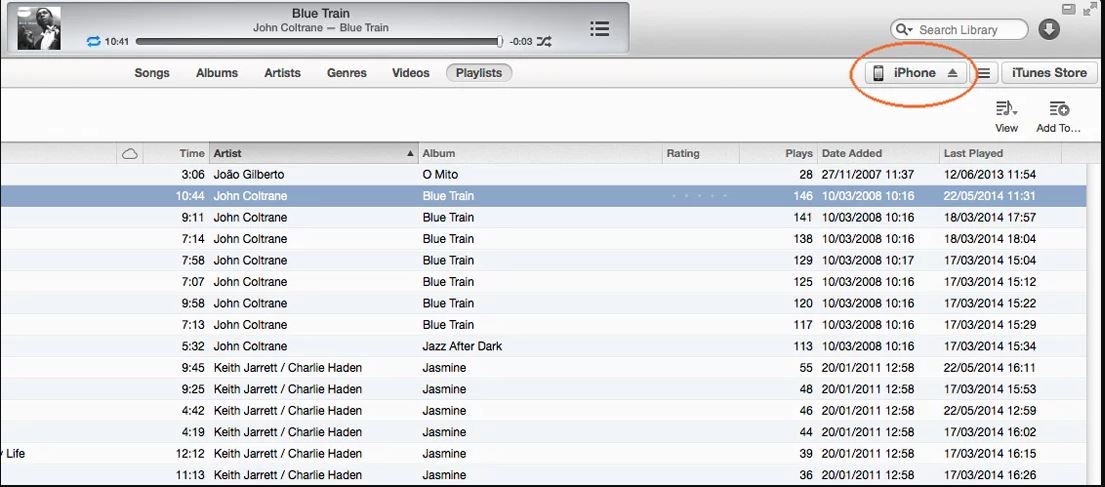
Task: Open search magnifier dropdown options
Action: [x=904, y=30]
